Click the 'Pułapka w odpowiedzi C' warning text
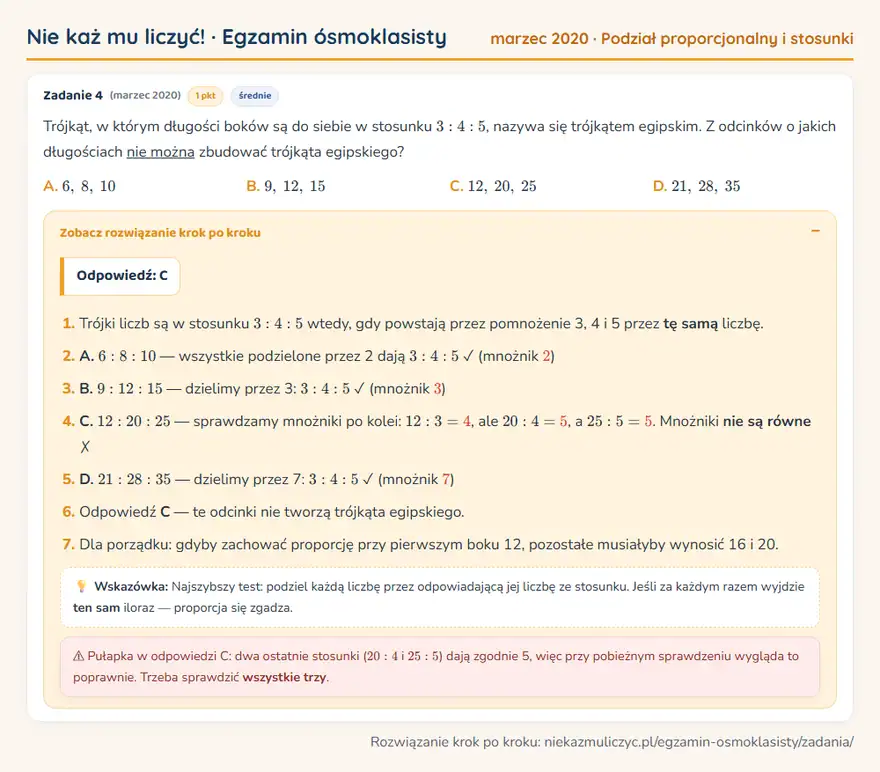The height and width of the screenshot is (772, 880). [436, 667]
